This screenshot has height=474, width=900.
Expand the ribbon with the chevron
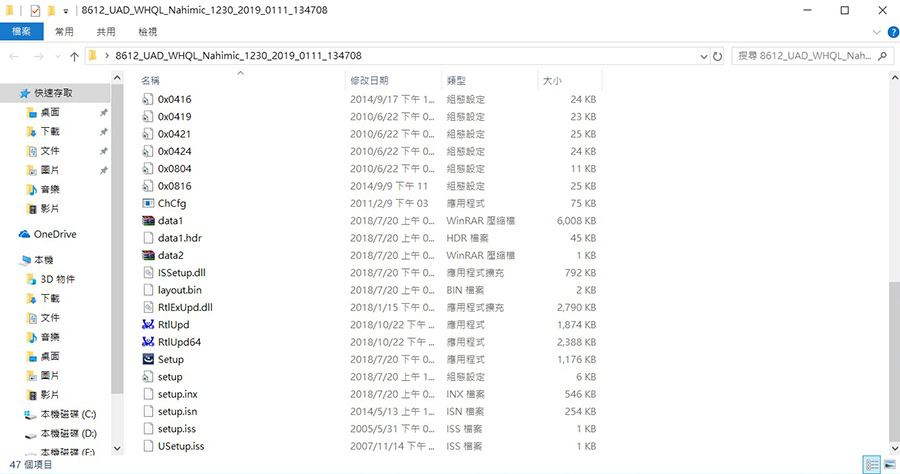click(x=876, y=32)
